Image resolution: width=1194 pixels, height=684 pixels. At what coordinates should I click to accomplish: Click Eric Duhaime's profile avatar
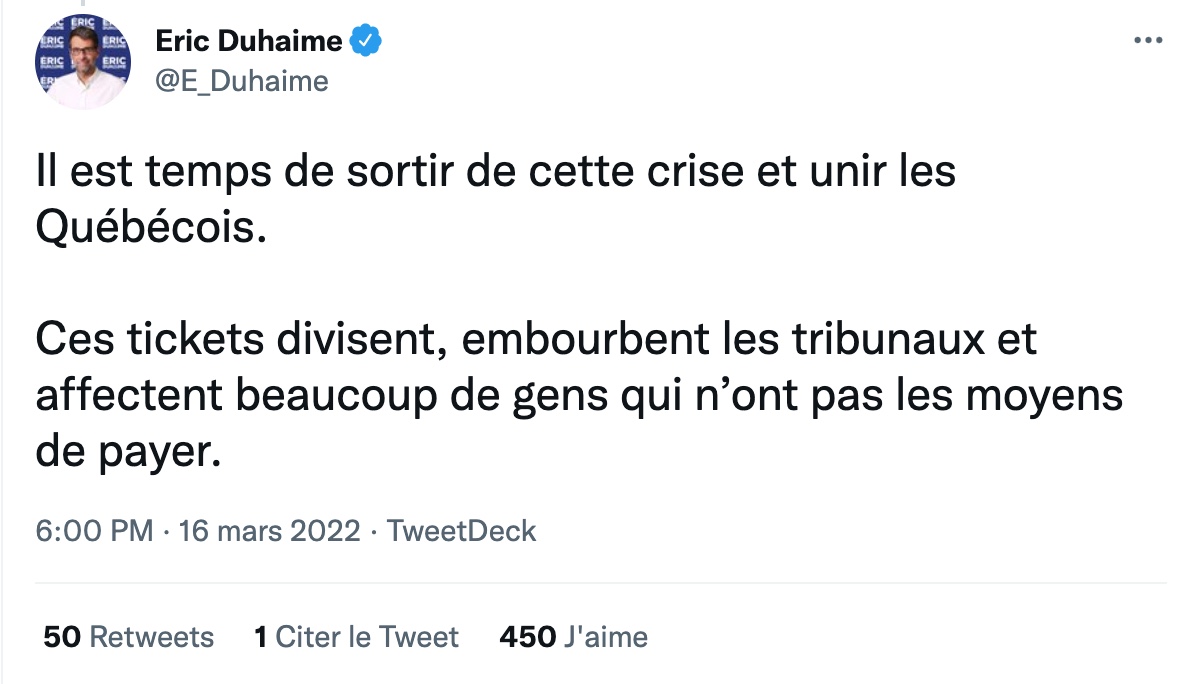83,60
